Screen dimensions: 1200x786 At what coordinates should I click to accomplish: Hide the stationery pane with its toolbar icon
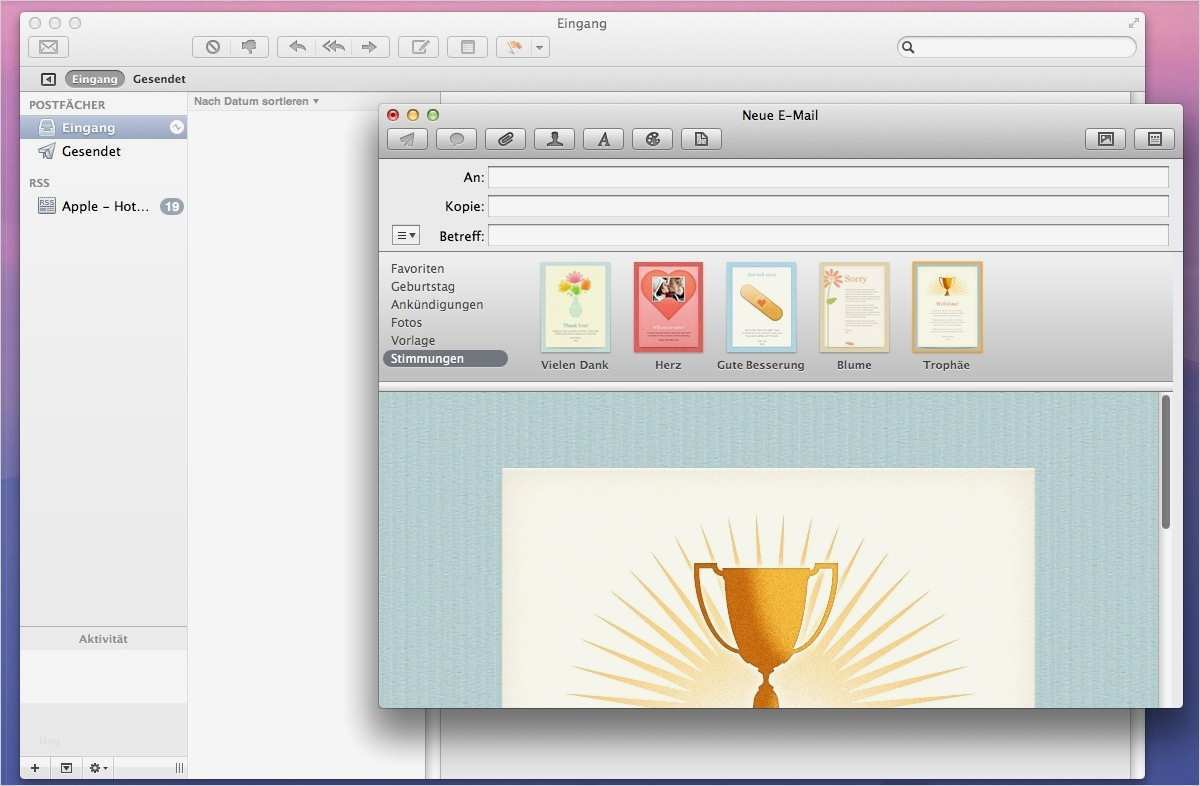tap(1155, 138)
